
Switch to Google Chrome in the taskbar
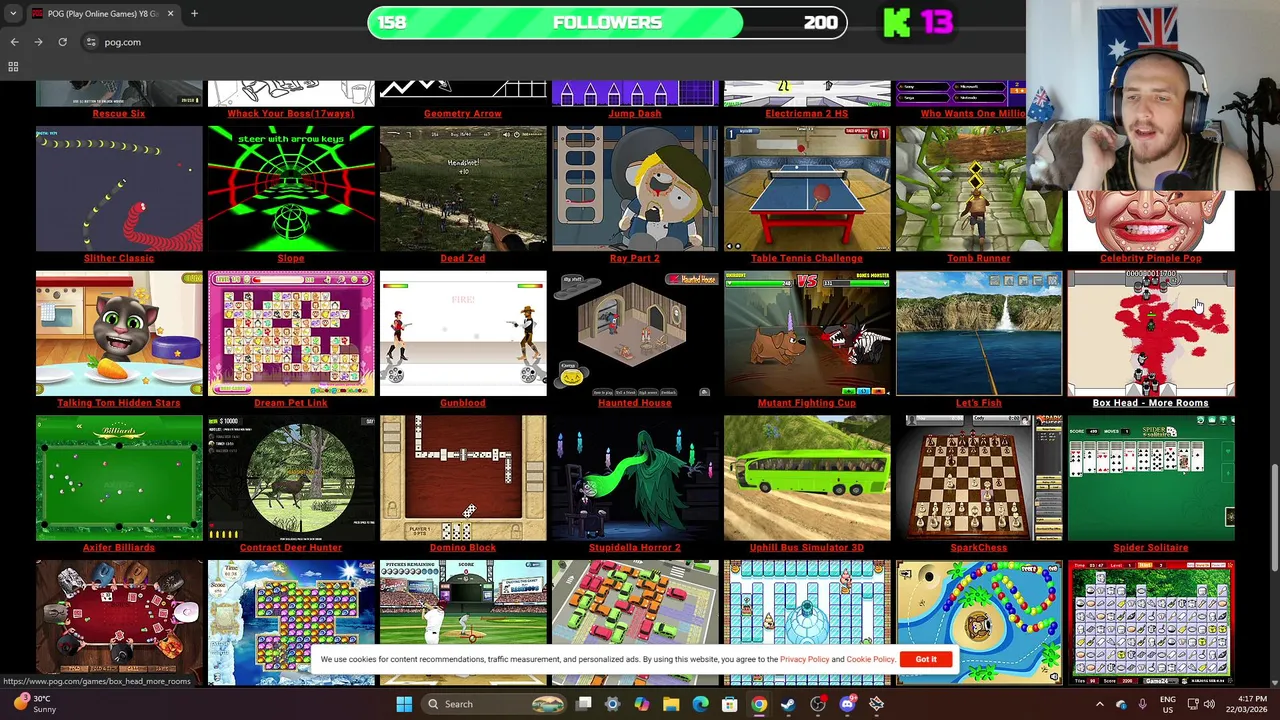tap(759, 704)
